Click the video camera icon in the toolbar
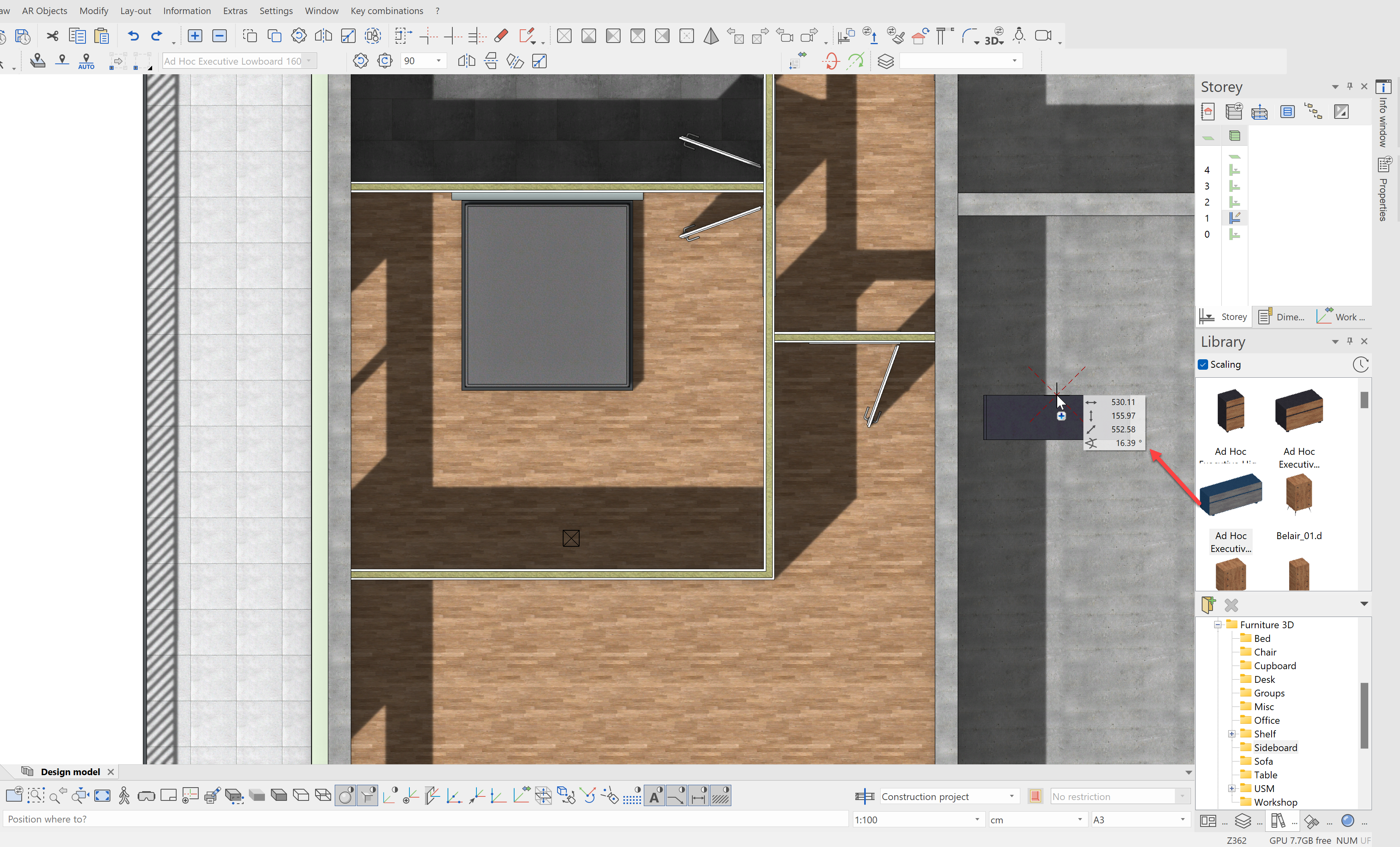Image resolution: width=1400 pixels, height=847 pixels. pyautogui.click(x=1044, y=36)
